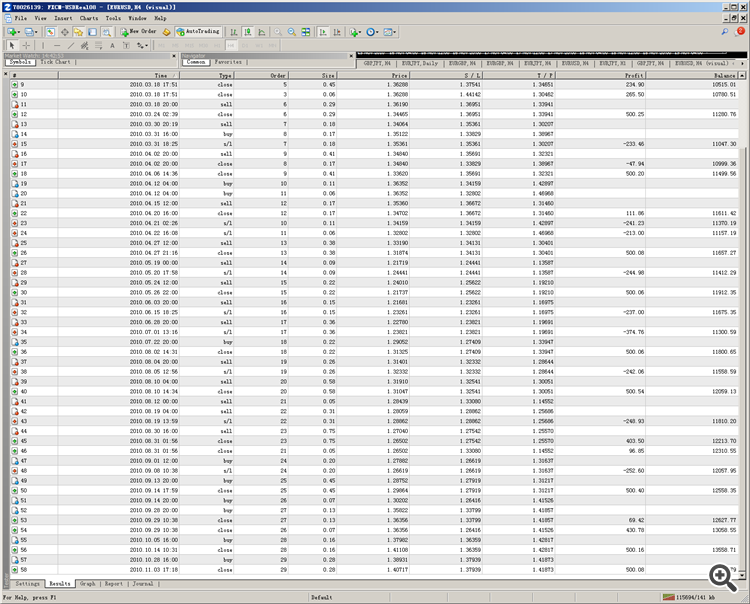Select the trendline tool

[71, 45]
